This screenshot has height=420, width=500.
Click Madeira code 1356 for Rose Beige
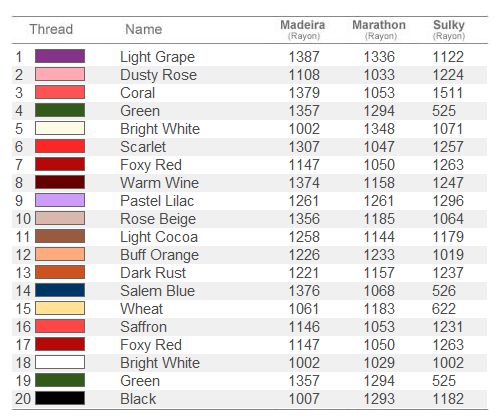[x=304, y=219]
